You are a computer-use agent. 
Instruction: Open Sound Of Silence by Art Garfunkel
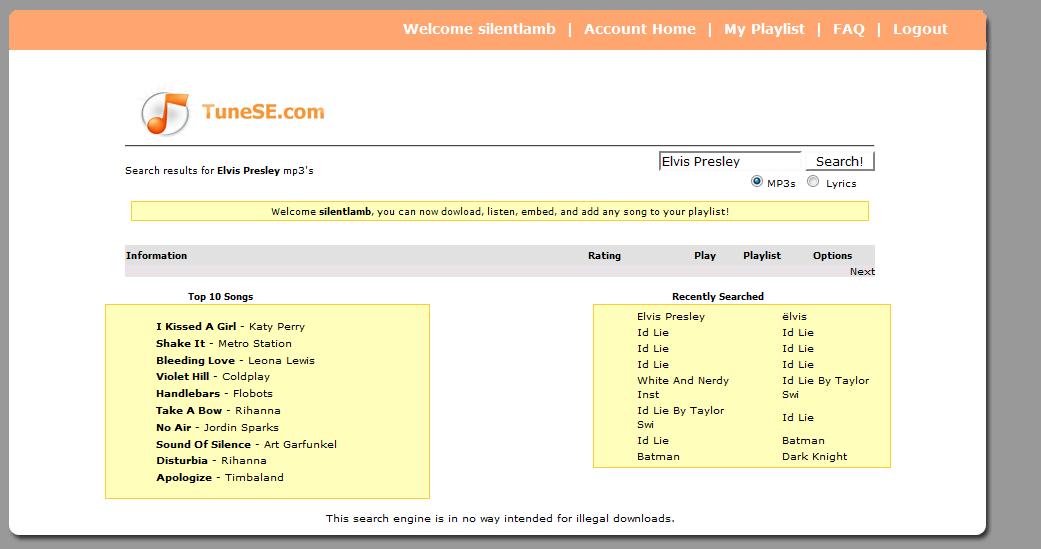[x=246, y=444]
